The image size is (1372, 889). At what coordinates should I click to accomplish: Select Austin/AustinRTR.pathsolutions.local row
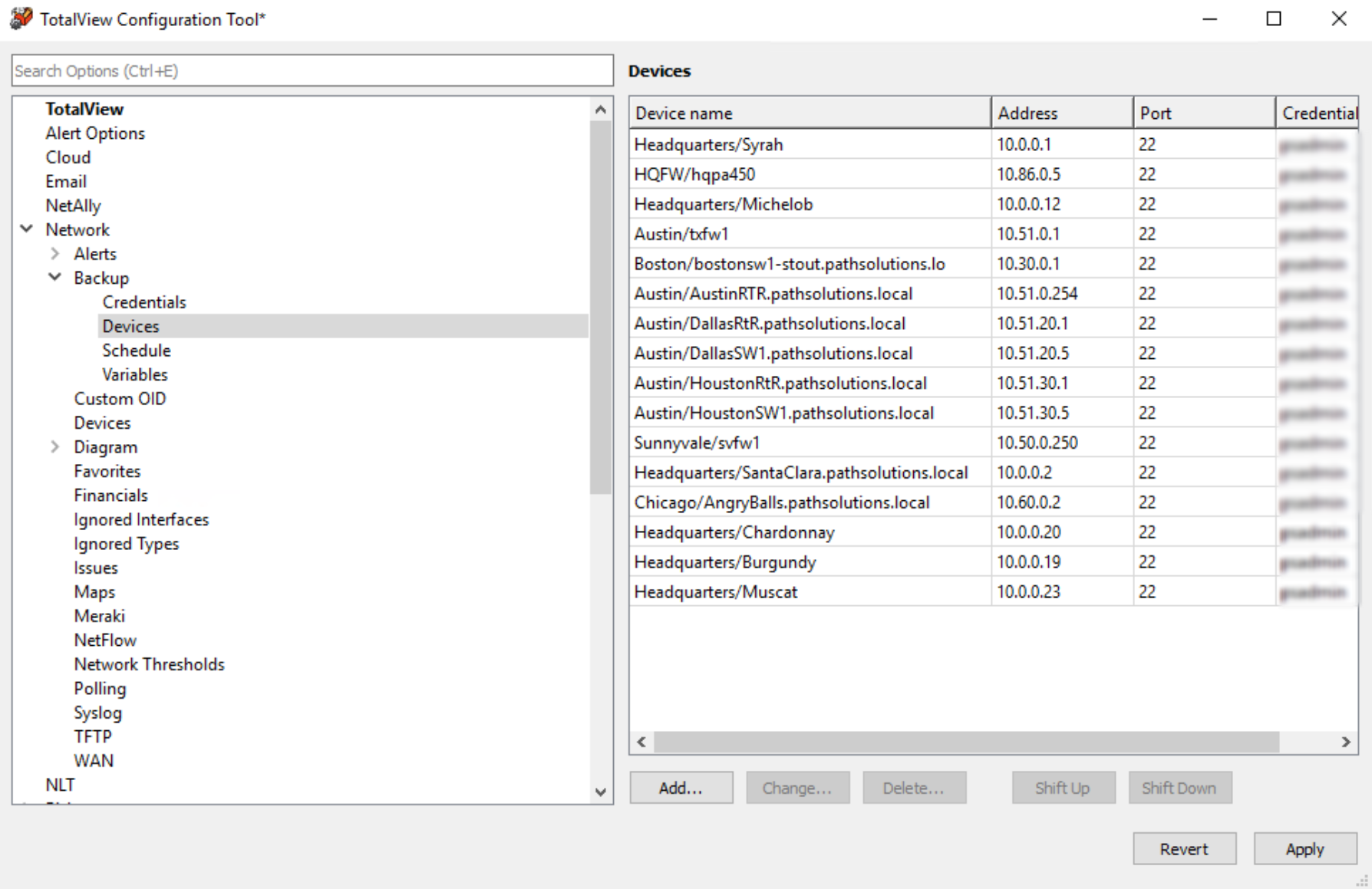(994, 294)
